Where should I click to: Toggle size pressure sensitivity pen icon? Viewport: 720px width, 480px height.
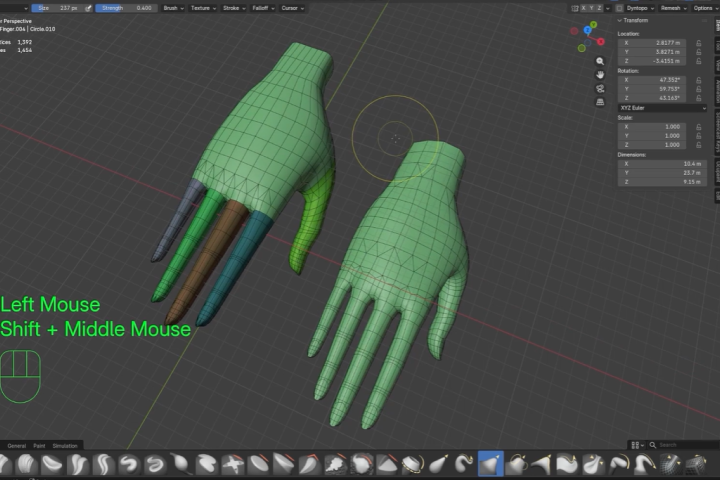pyautogui.click(x=88, y=8)
